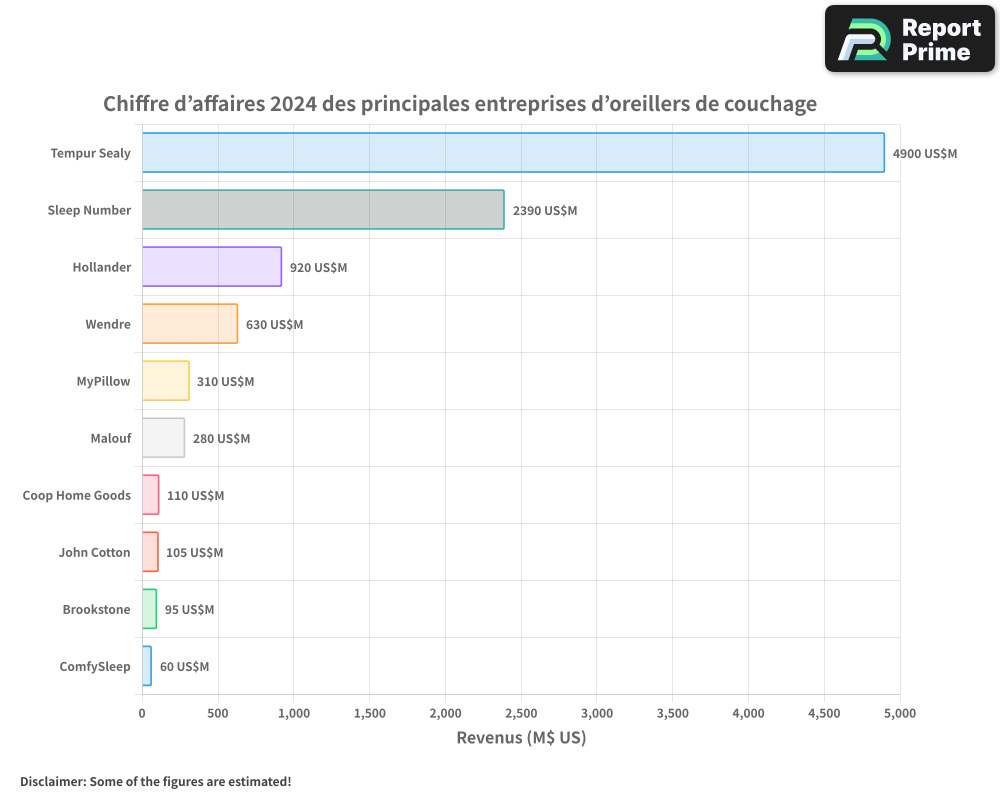
Task: Click the Malouf light gray bar
Action: pyautogui.click(x=163, y=438)
